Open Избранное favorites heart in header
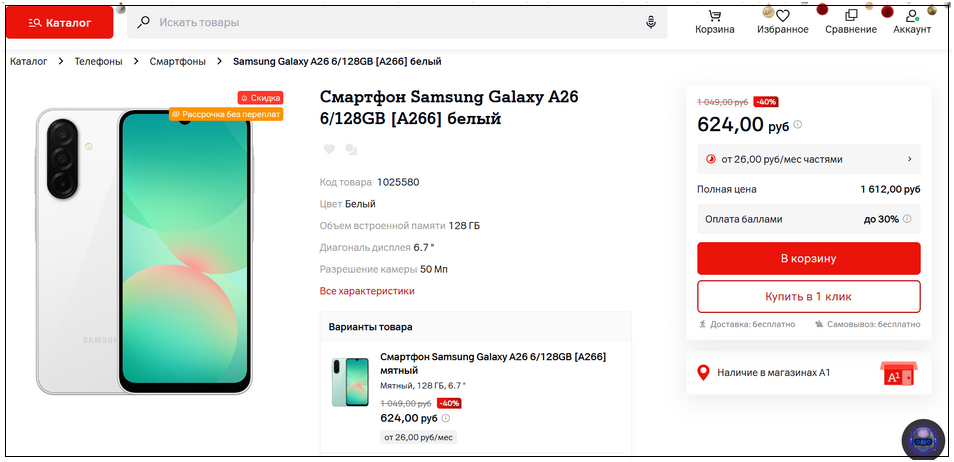The image size is (954, 462). click(783, 17)
